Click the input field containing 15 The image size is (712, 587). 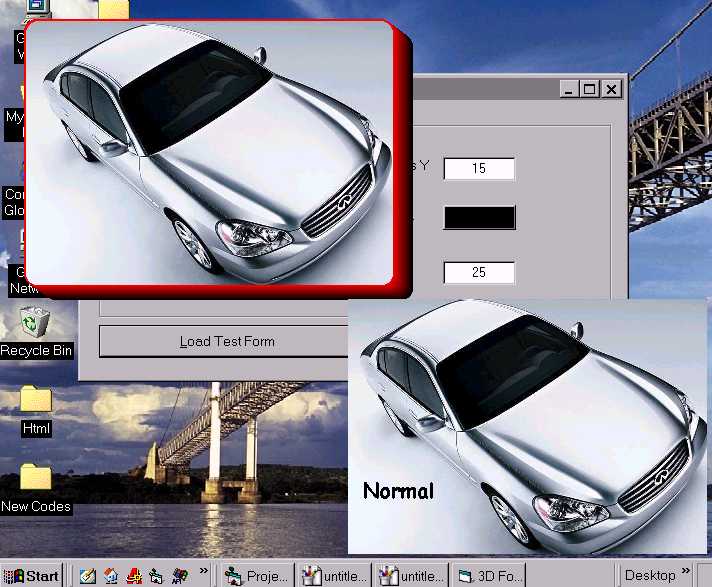click(x=479, y=168)
